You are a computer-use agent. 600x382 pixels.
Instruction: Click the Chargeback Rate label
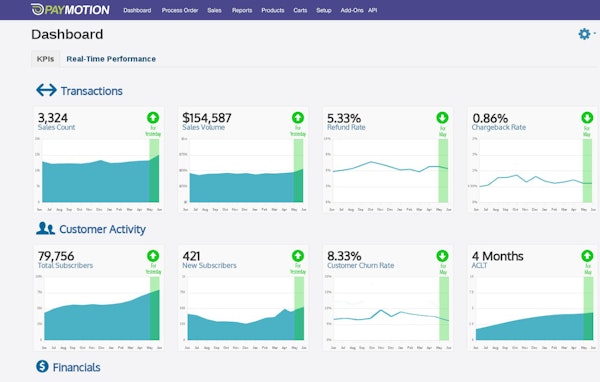(x=499, y=127)
